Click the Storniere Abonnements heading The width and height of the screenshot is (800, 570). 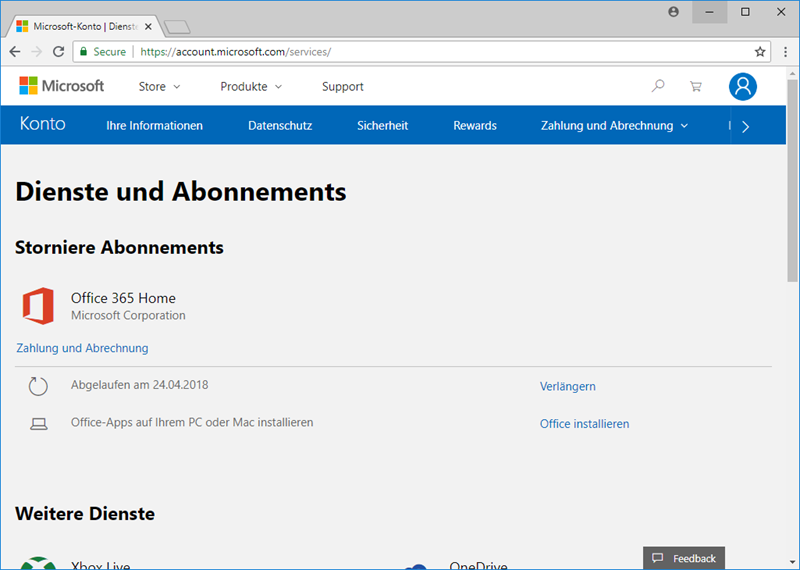point(119,247)
